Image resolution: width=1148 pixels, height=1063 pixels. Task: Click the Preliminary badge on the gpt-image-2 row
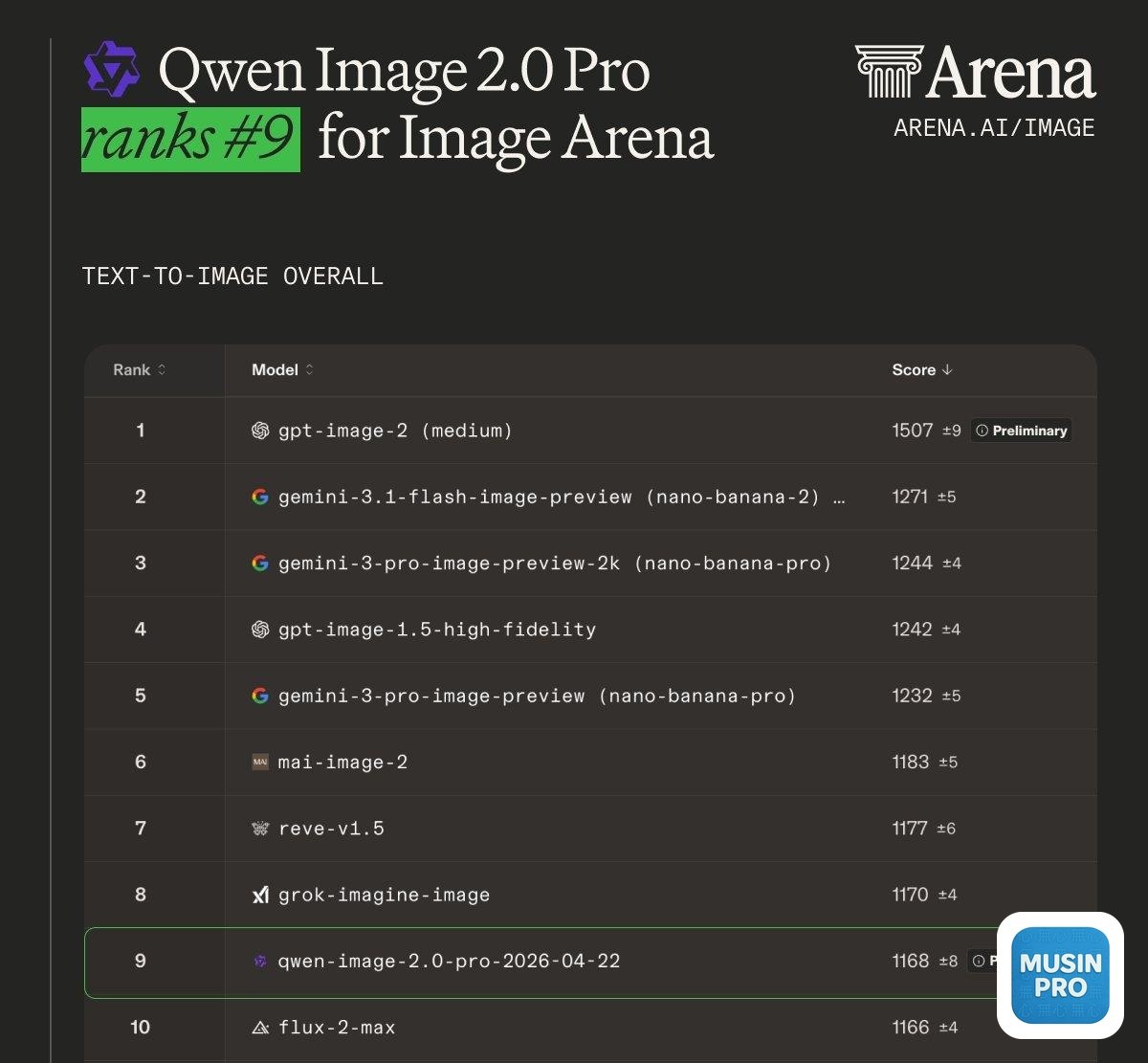(x=1021, y=431)
